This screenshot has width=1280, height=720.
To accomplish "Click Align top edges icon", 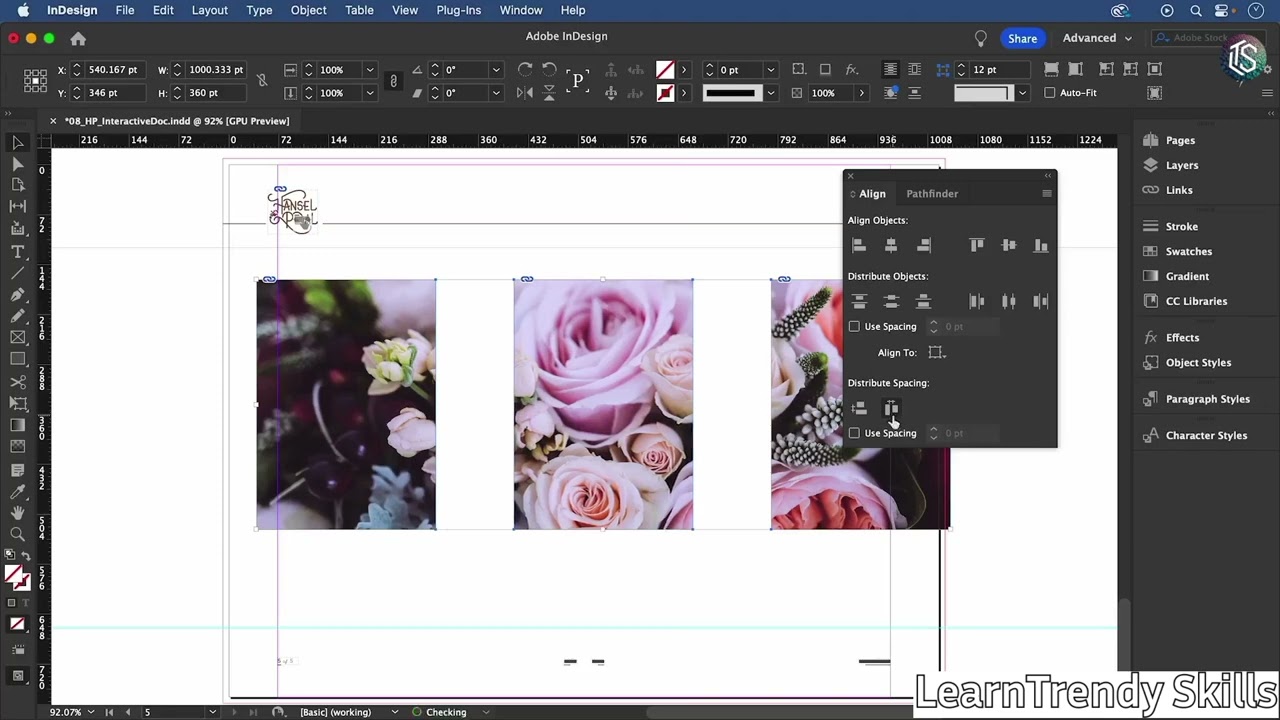I will [977, 245].
